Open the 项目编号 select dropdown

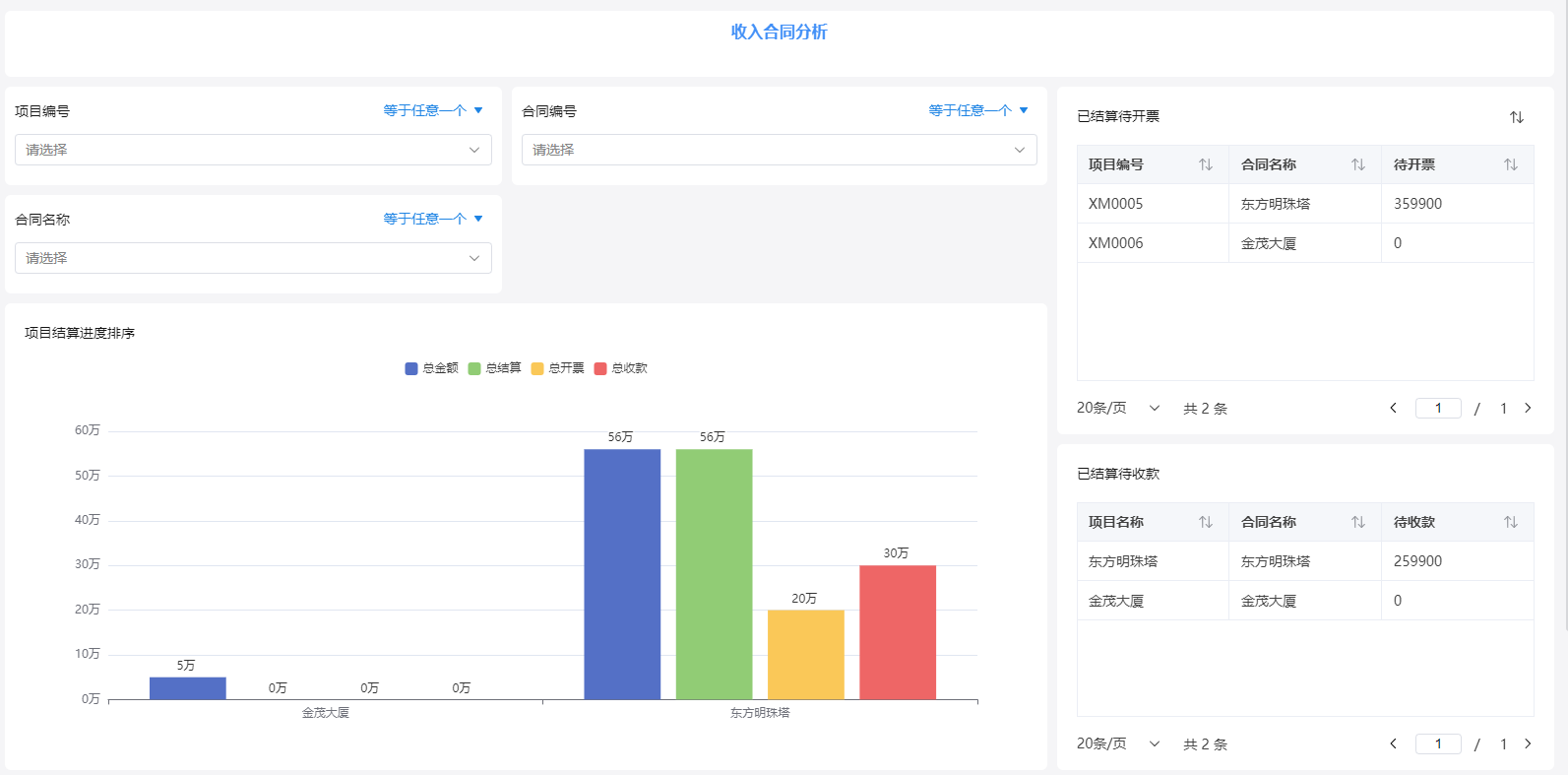pos(253,150)
